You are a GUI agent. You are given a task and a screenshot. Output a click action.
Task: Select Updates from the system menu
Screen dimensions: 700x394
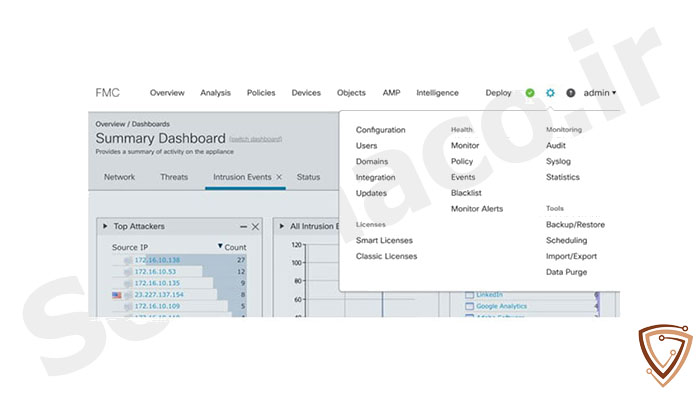tap(371, 193)
